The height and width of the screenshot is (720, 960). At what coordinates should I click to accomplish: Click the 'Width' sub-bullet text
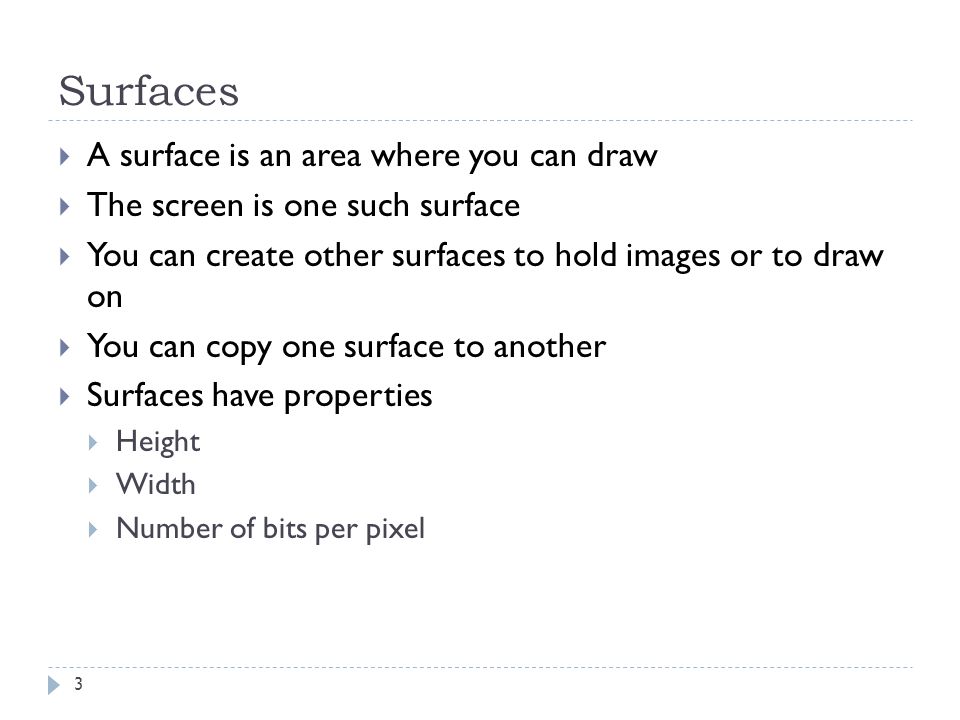click(x=156, y=485)
